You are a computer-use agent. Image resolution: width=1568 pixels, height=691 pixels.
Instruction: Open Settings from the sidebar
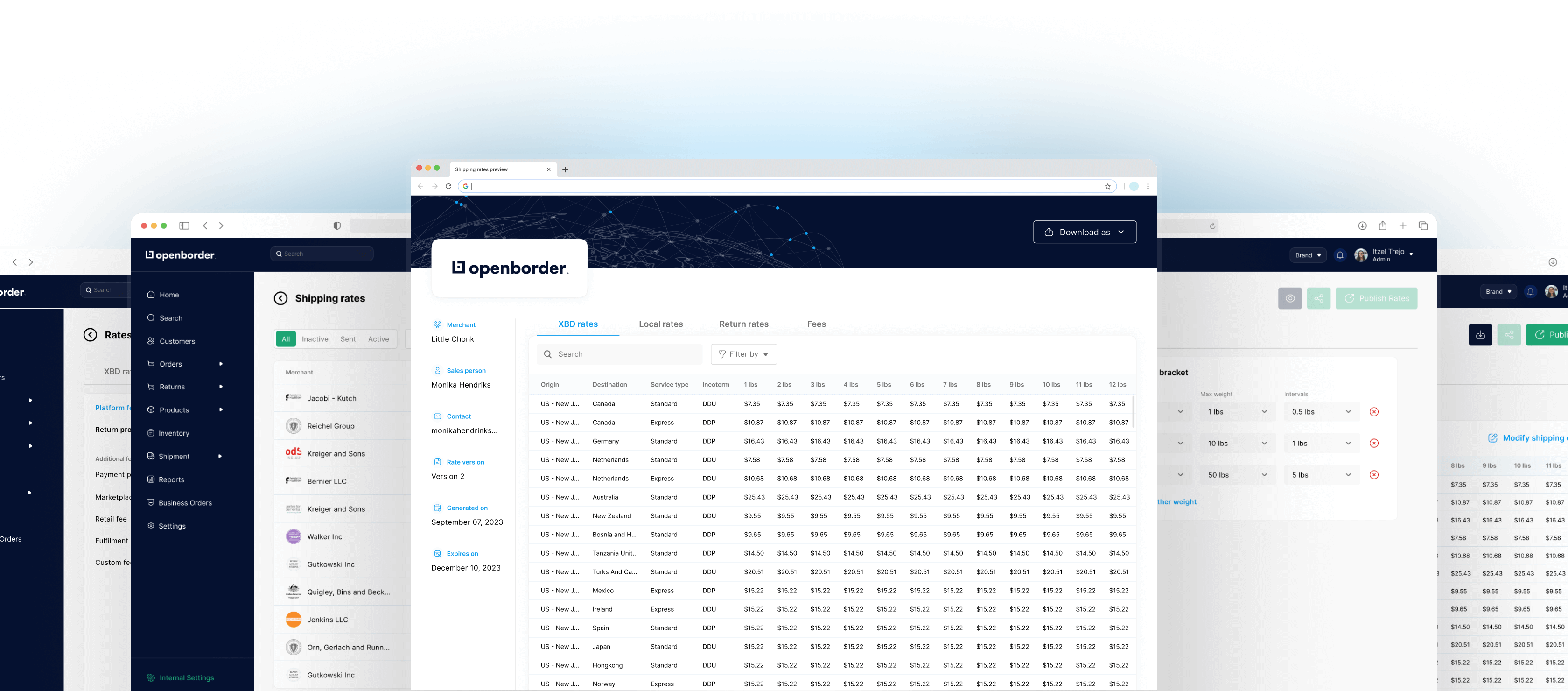[x=172, y=526]
